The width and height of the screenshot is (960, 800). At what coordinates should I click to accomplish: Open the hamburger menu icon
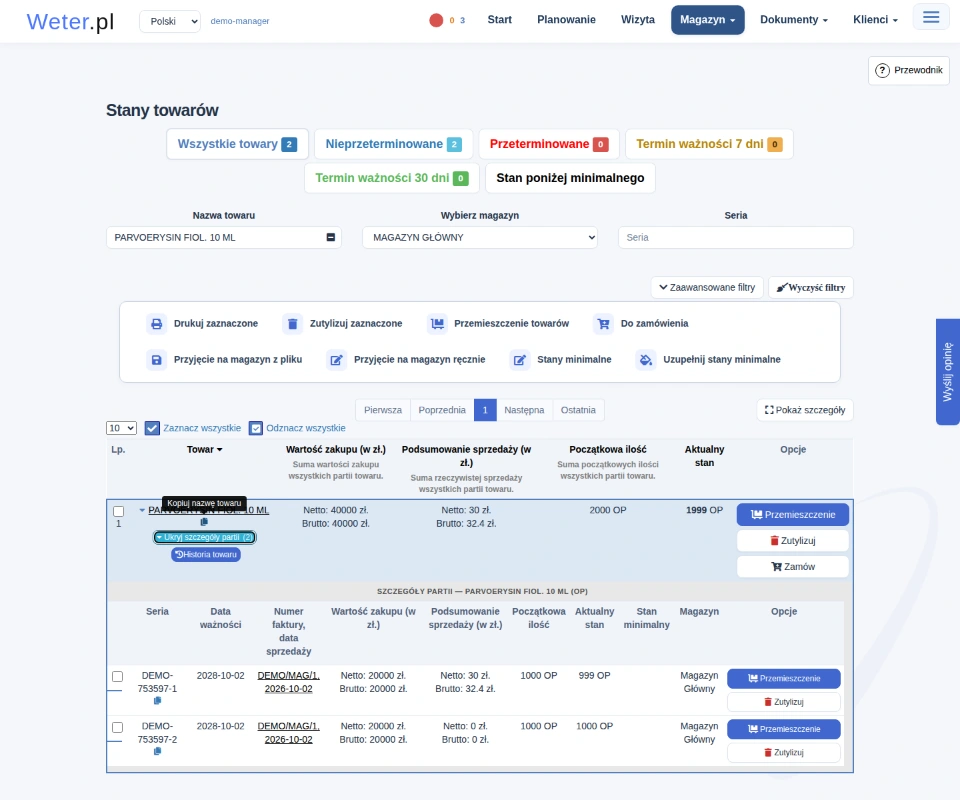pyautogui.click(x=931, y=17)
